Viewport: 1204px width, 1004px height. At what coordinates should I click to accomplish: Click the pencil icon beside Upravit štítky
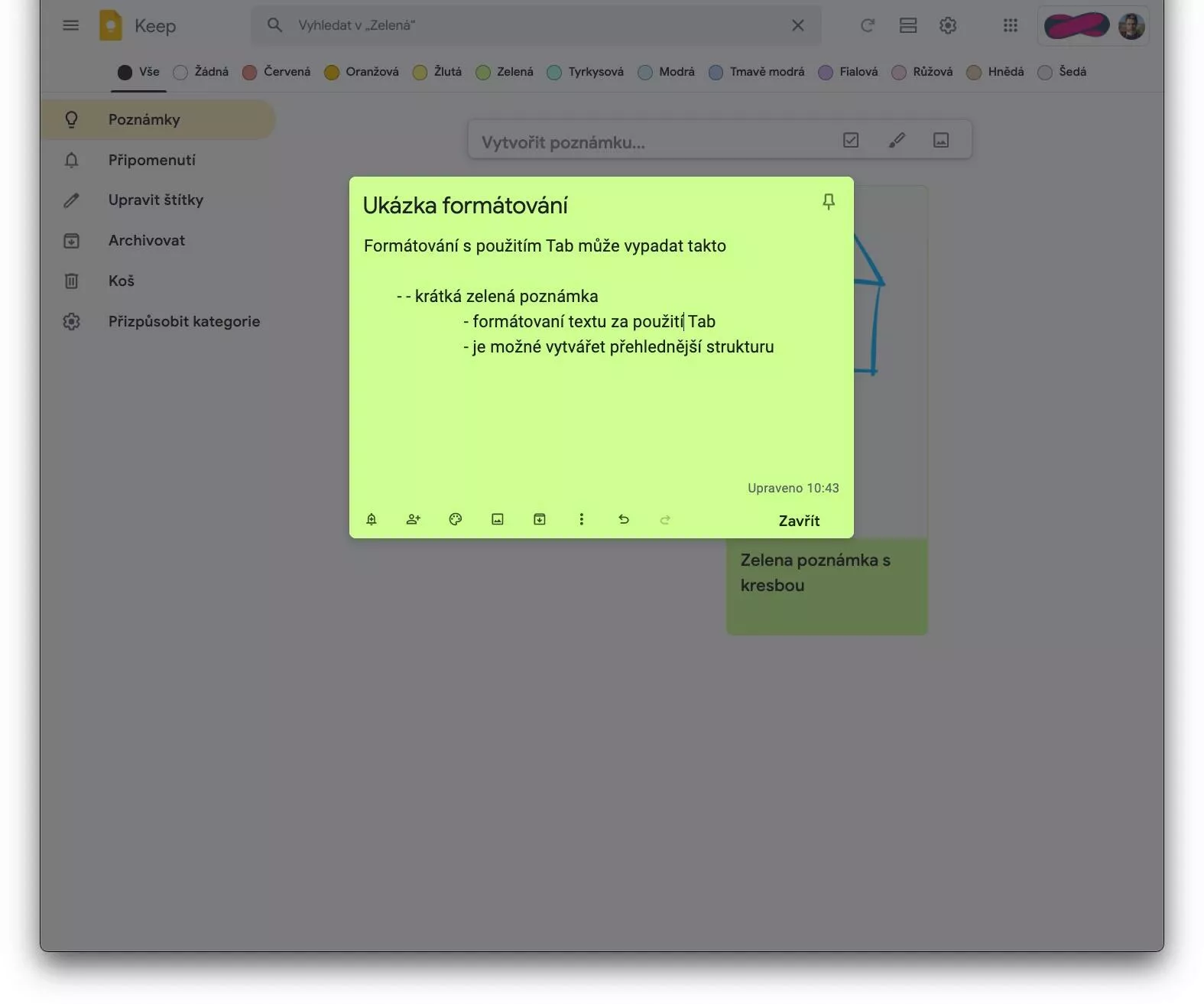pos(71,200)
